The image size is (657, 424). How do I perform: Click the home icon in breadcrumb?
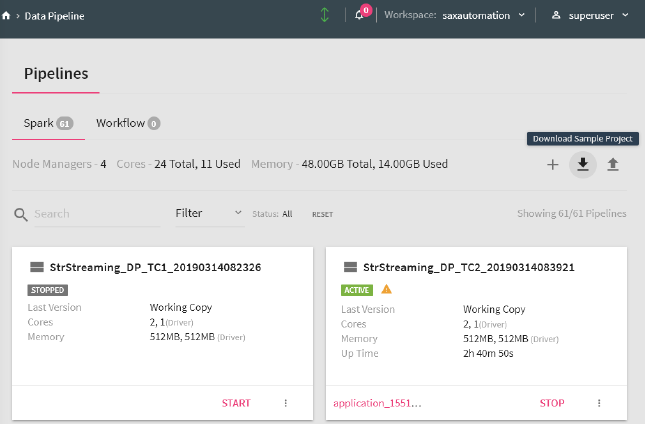point(8,15)
